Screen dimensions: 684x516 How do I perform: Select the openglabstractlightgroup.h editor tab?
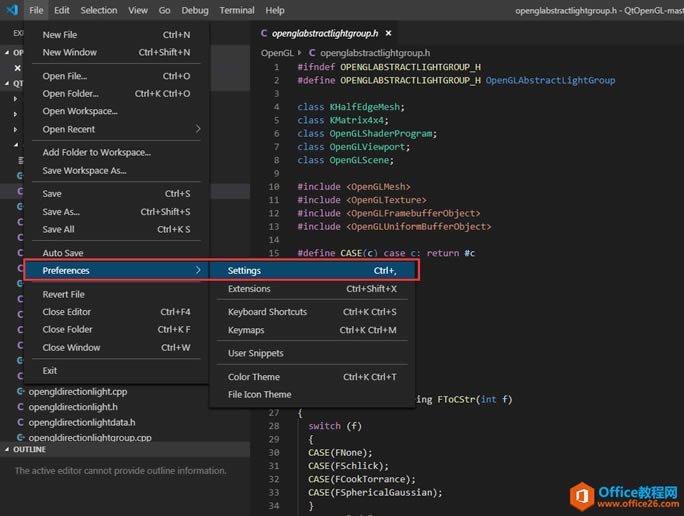[325, 33]
